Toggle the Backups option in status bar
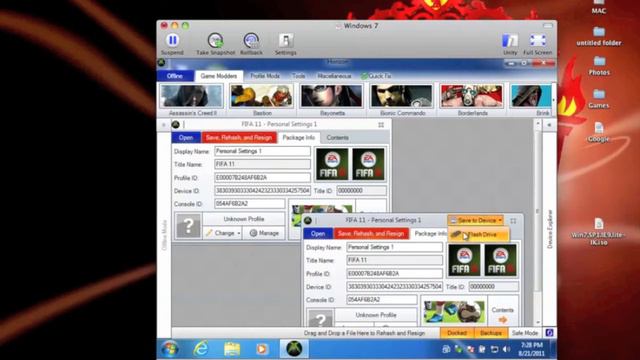 (x=491, y=333)
